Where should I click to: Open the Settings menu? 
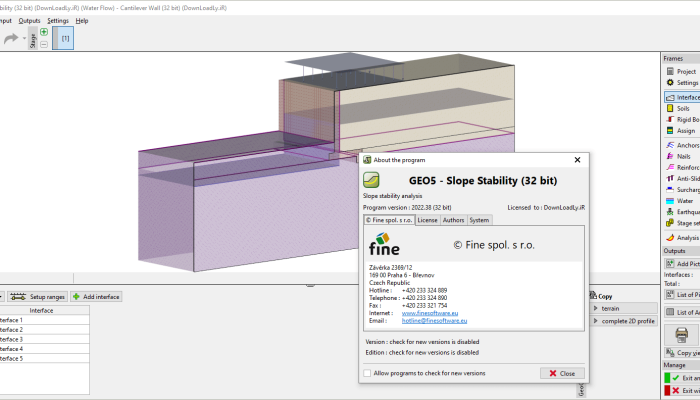click(x=58, y=21)
